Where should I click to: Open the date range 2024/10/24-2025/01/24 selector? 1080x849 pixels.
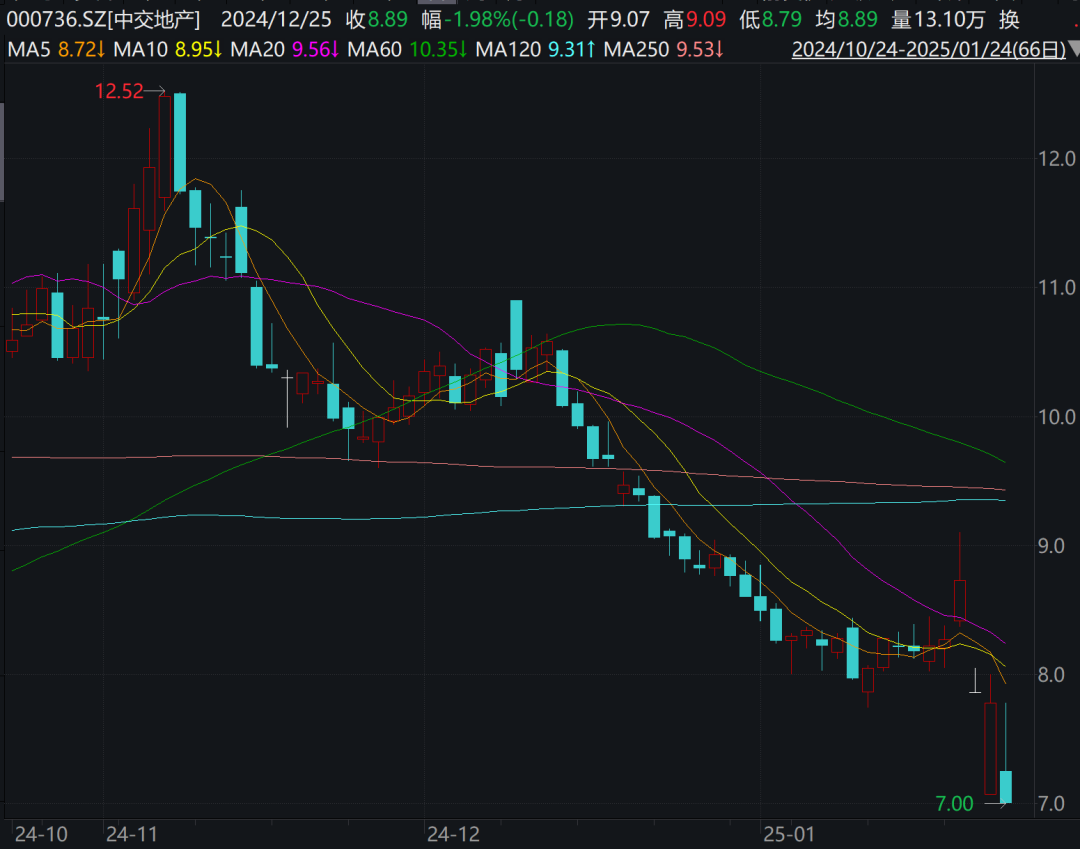coord(928,50)
